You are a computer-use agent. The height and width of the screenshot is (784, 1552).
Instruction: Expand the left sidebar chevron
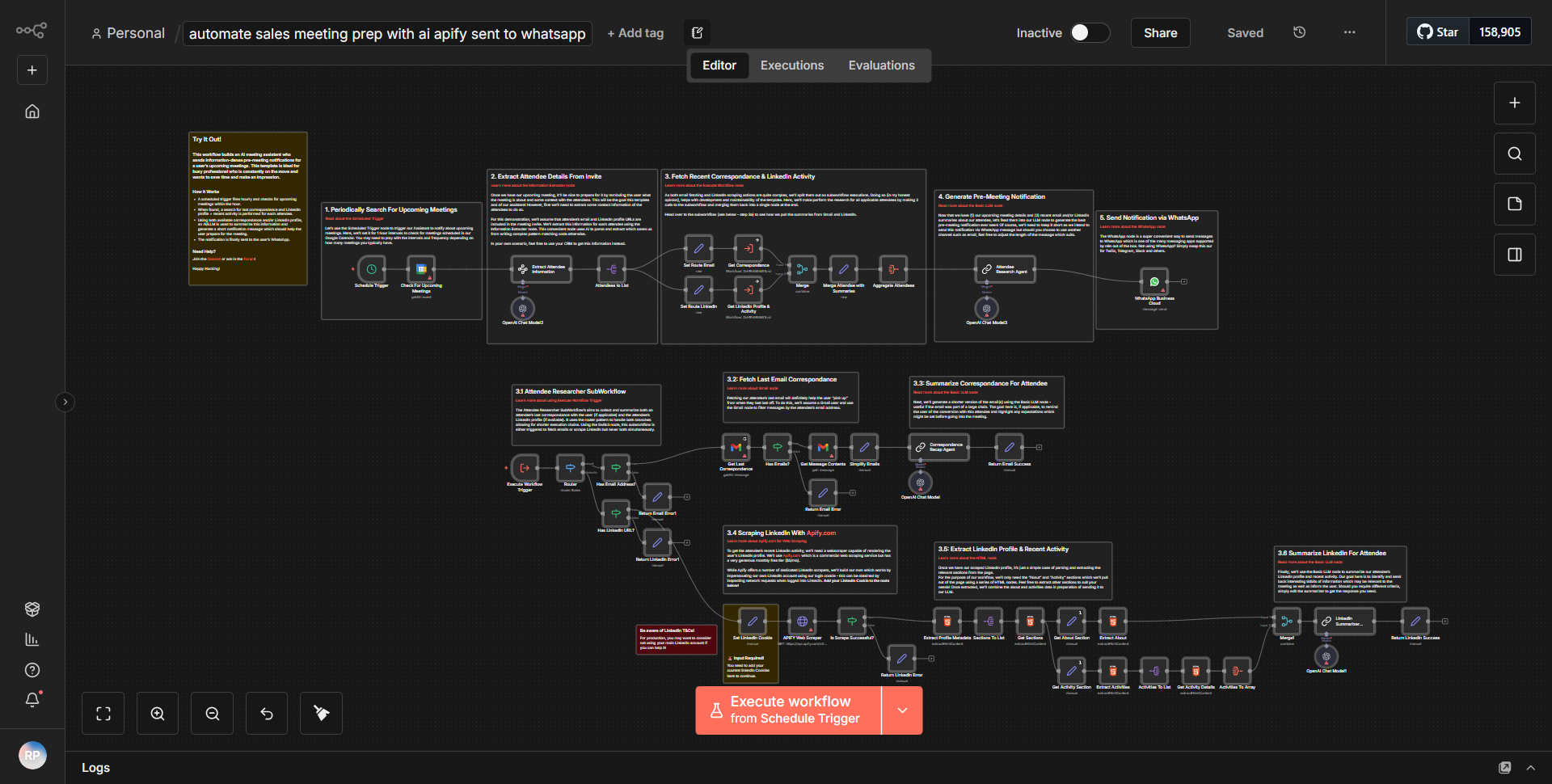65,402
